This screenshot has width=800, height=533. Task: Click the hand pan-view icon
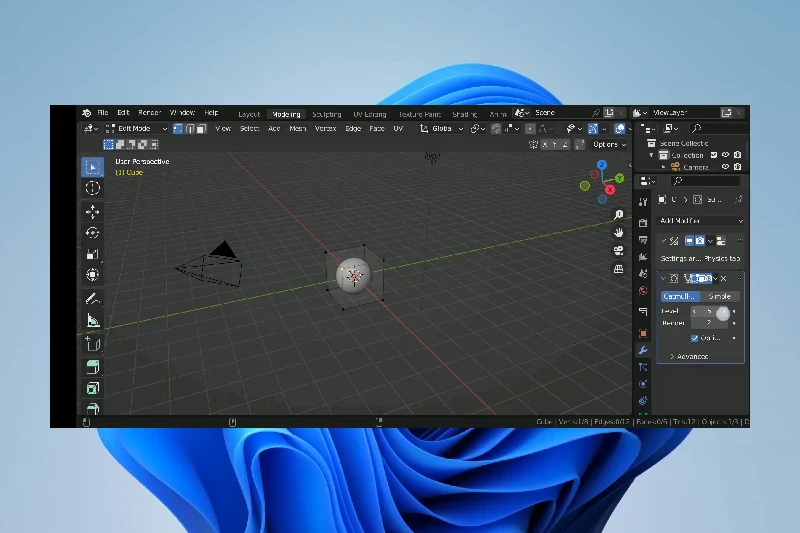pyautogui.click(x=619, y=232)
